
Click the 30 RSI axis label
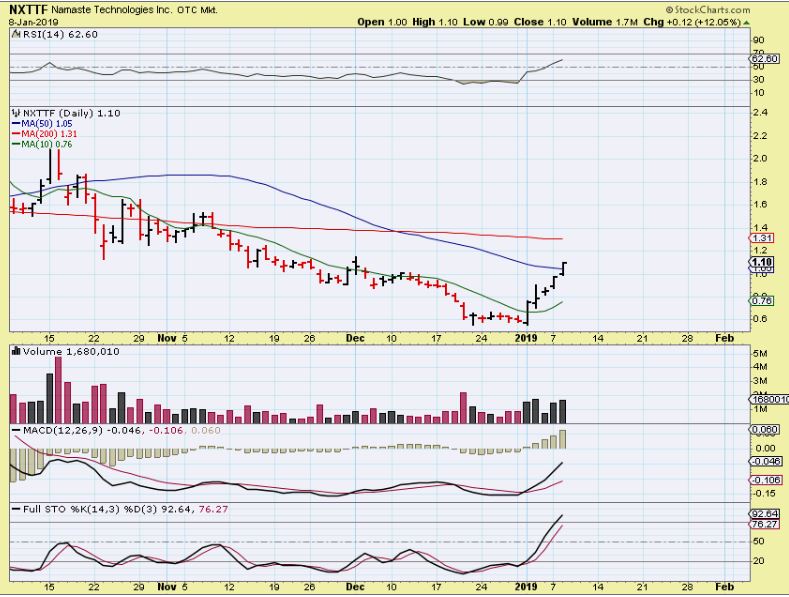759,80
